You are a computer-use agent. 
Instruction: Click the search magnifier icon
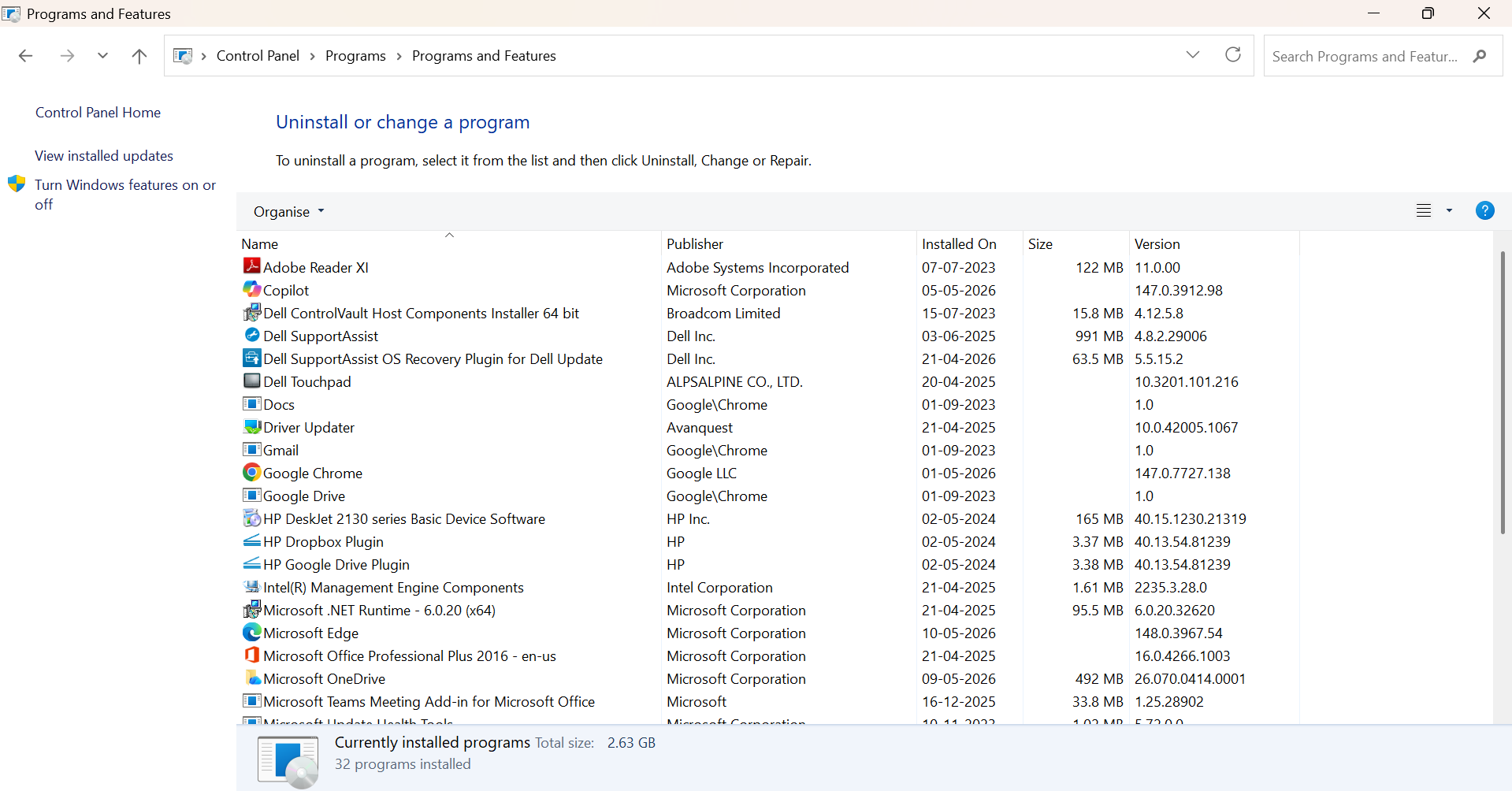click(x=1480, y=56)
